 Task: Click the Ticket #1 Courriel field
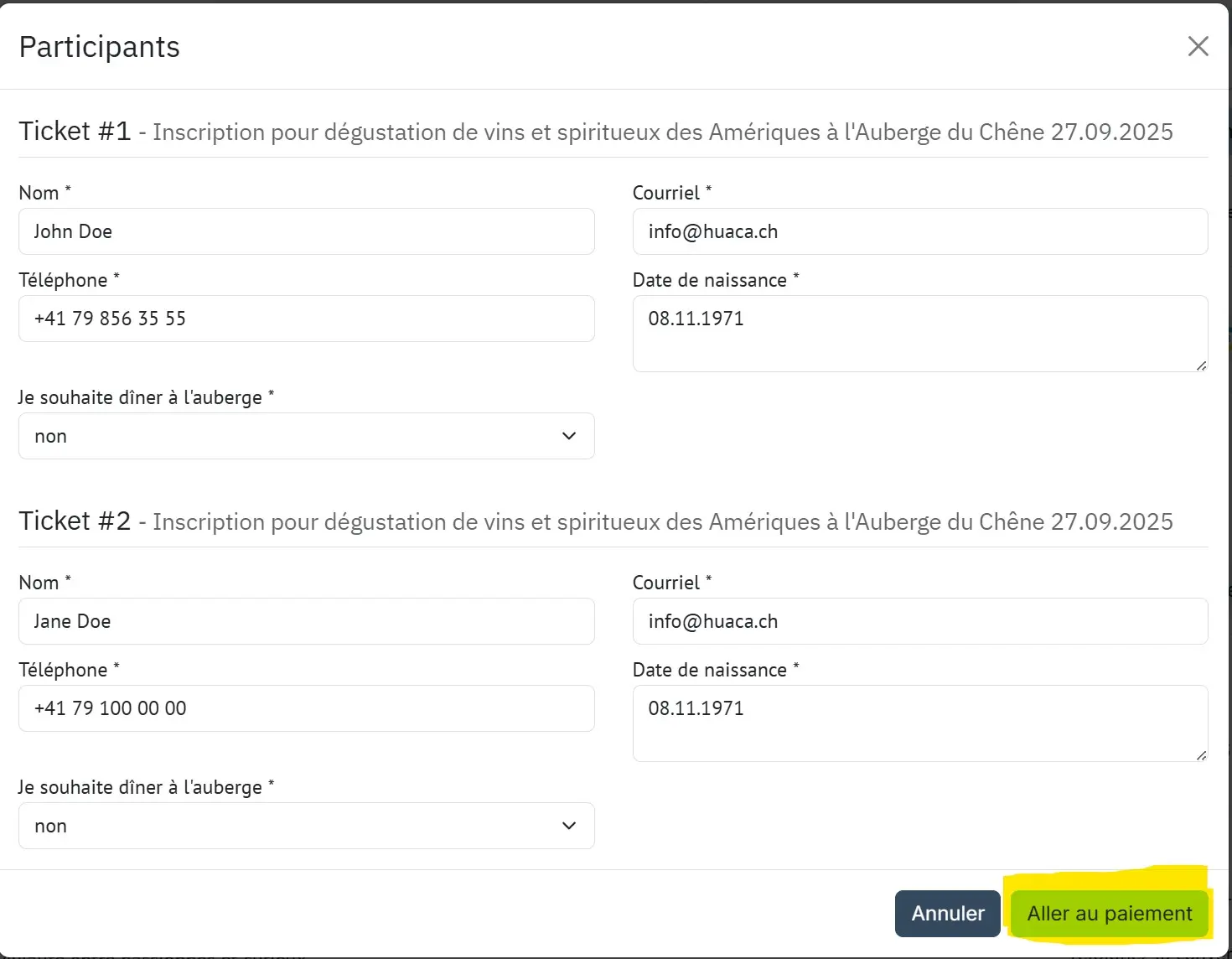(x=920, y=231)
